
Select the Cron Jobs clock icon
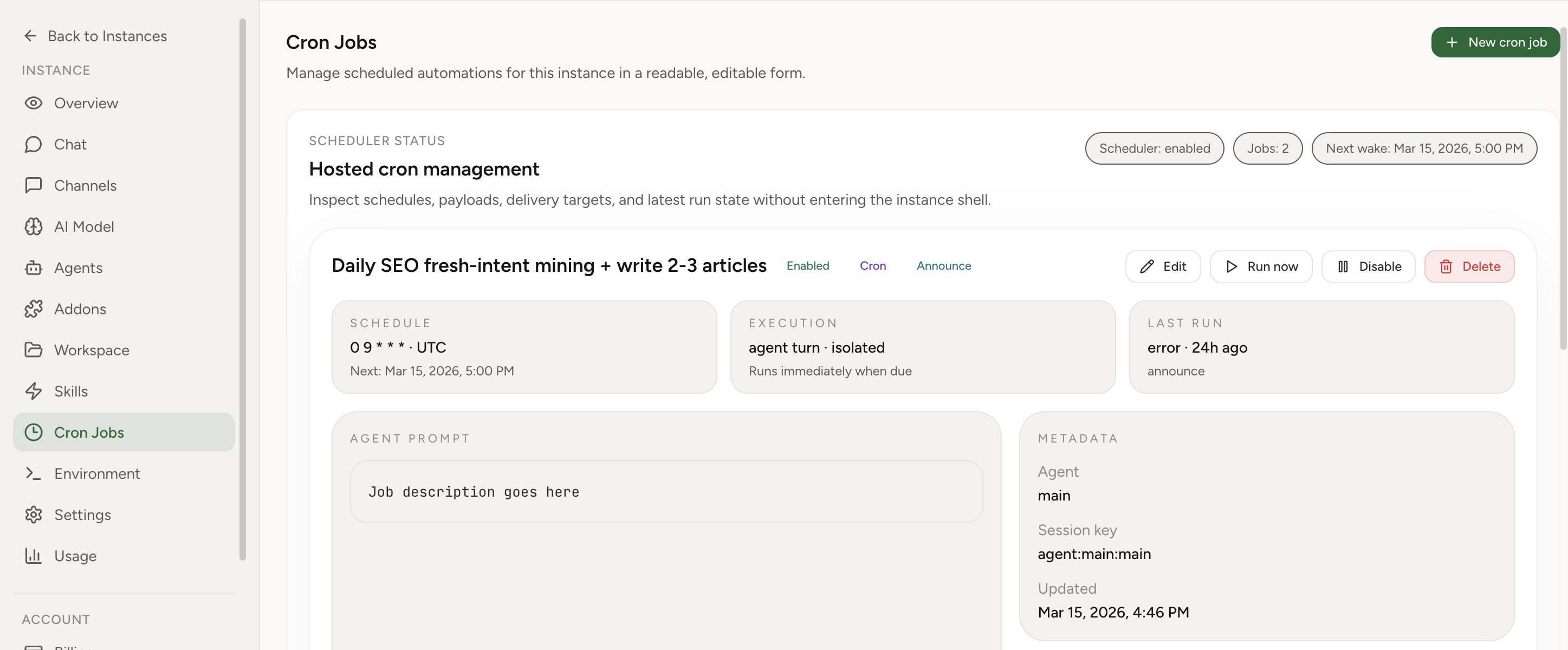34,432
